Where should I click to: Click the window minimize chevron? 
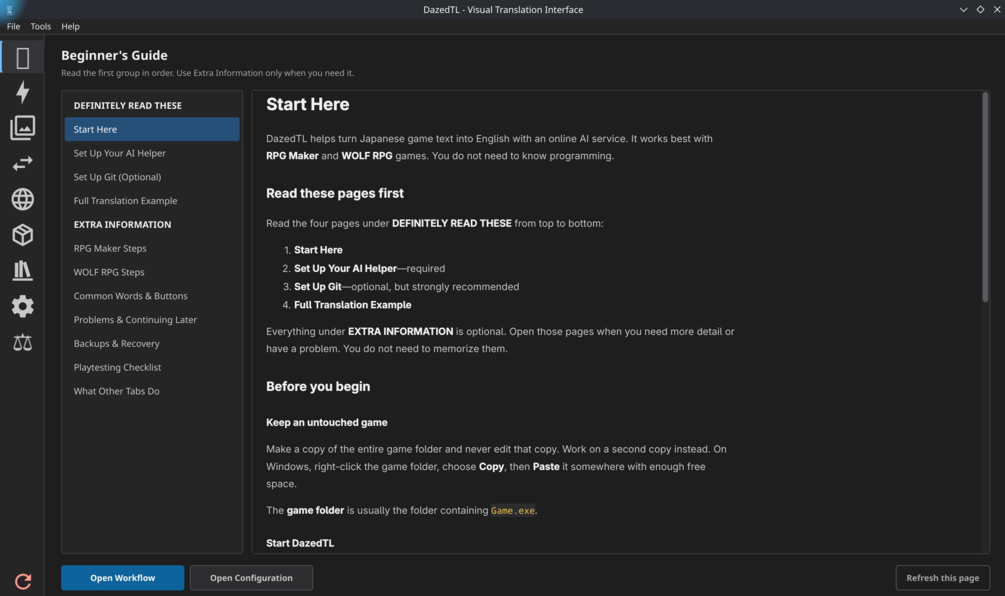(963, 10)
